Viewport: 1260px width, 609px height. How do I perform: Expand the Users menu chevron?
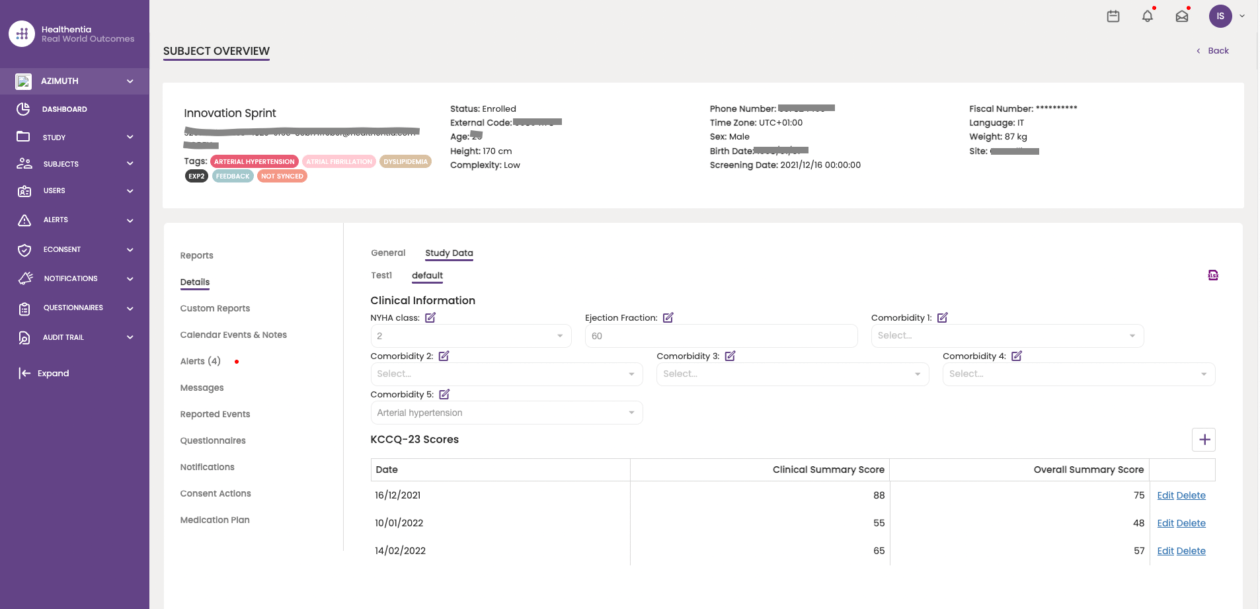coord(130,191)
